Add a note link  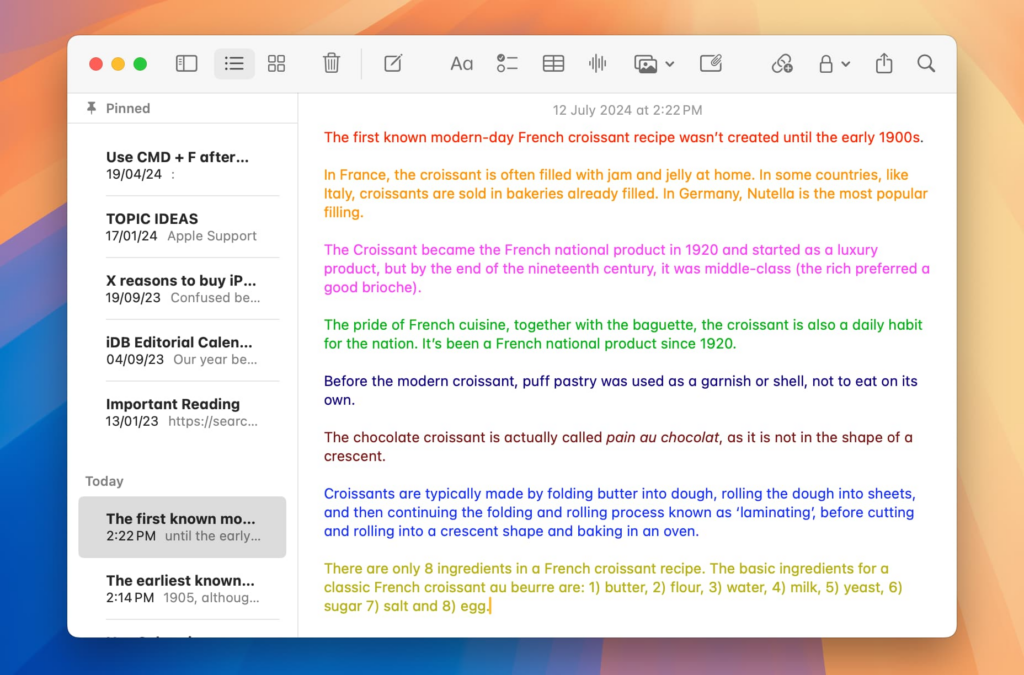pyautogui.click(x=782, y=64)
